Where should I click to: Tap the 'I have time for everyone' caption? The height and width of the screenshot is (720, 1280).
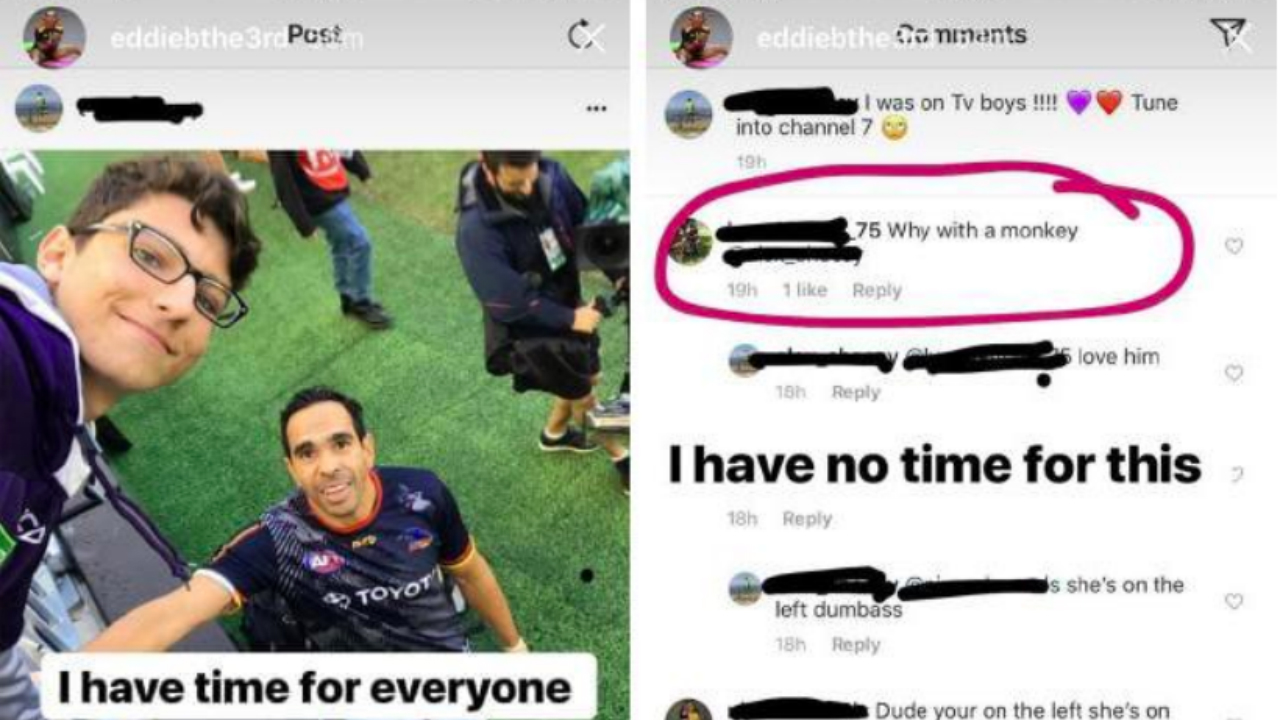tap(316, 687)
